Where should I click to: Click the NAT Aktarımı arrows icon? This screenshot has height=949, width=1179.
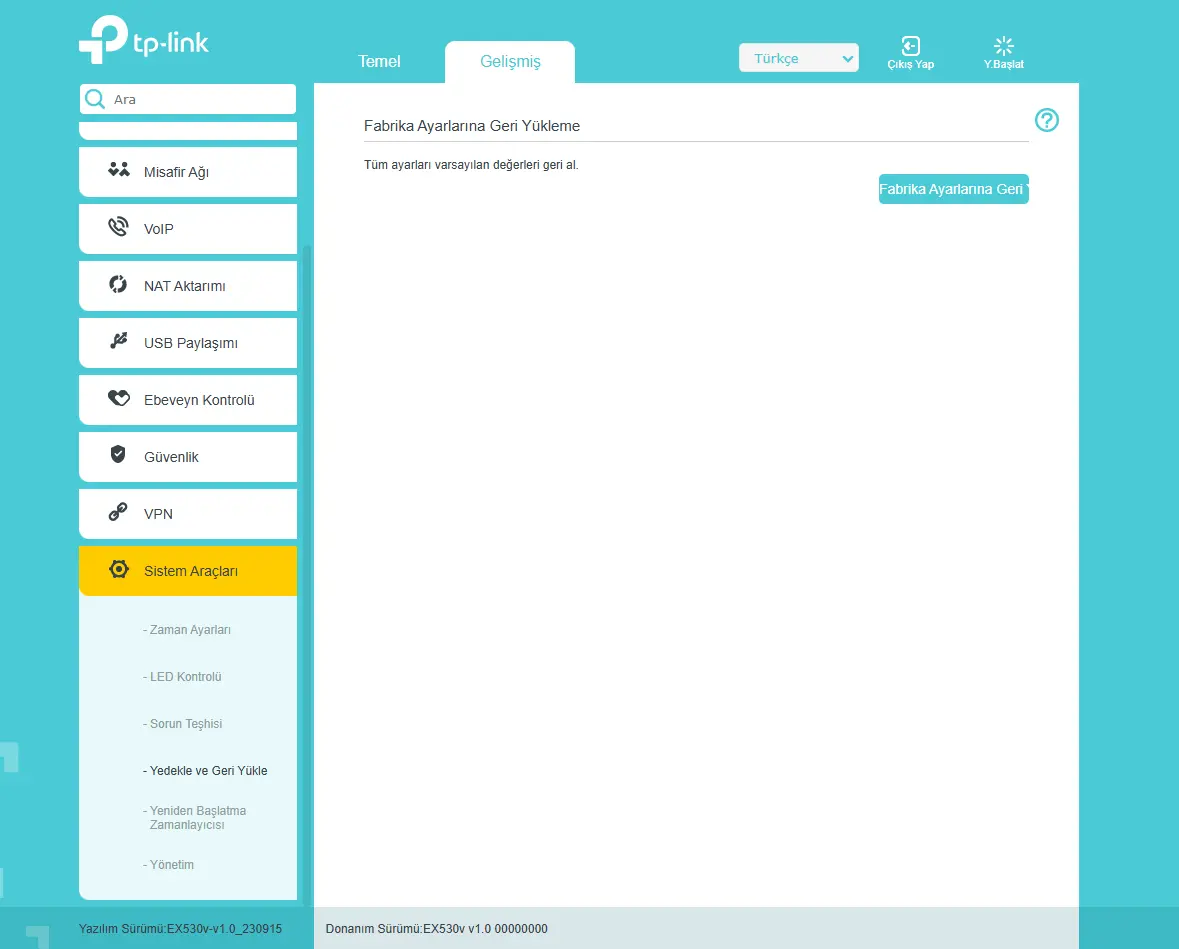[x=118, y=283]
